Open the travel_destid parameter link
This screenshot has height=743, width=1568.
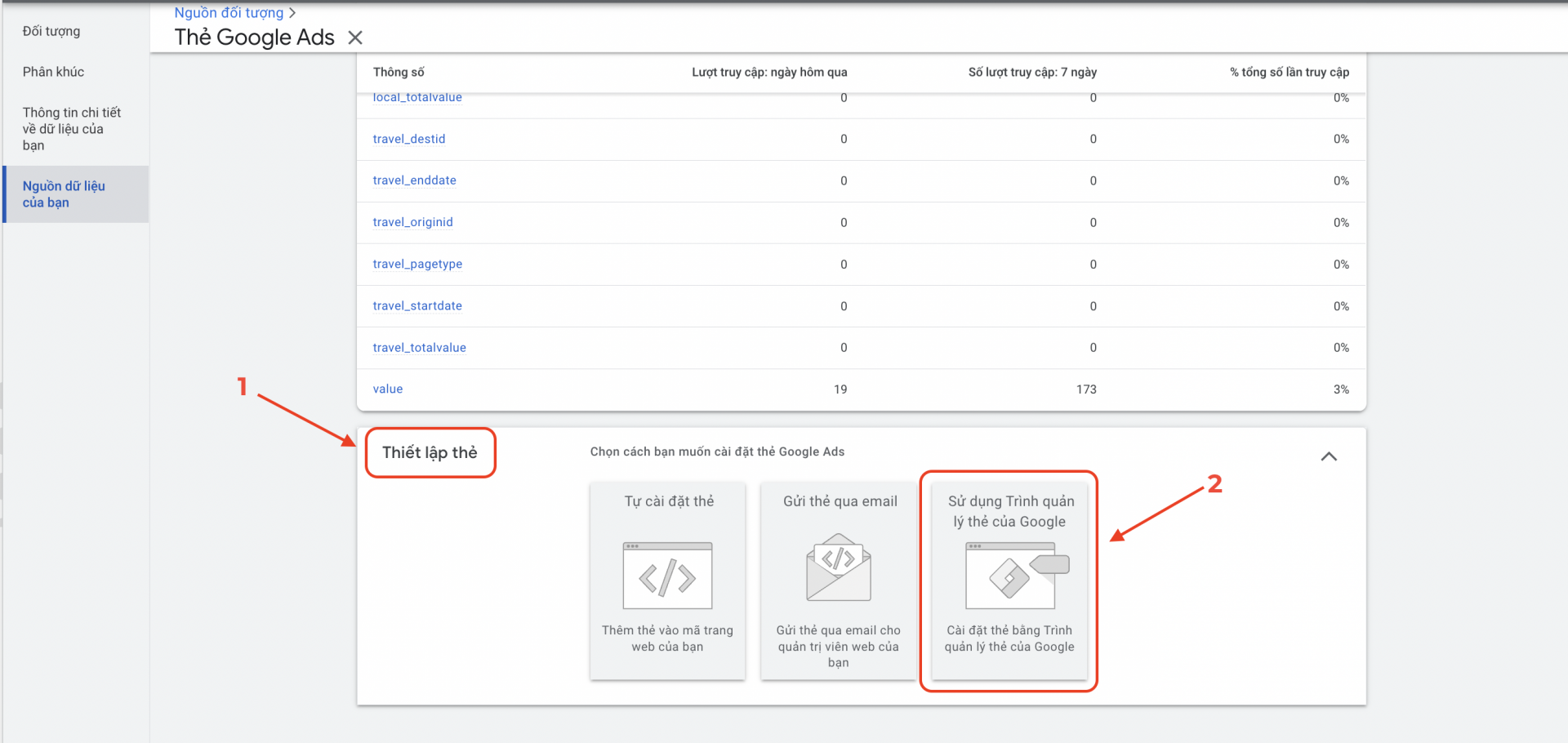pyautogui.click(x=409, y=139)
